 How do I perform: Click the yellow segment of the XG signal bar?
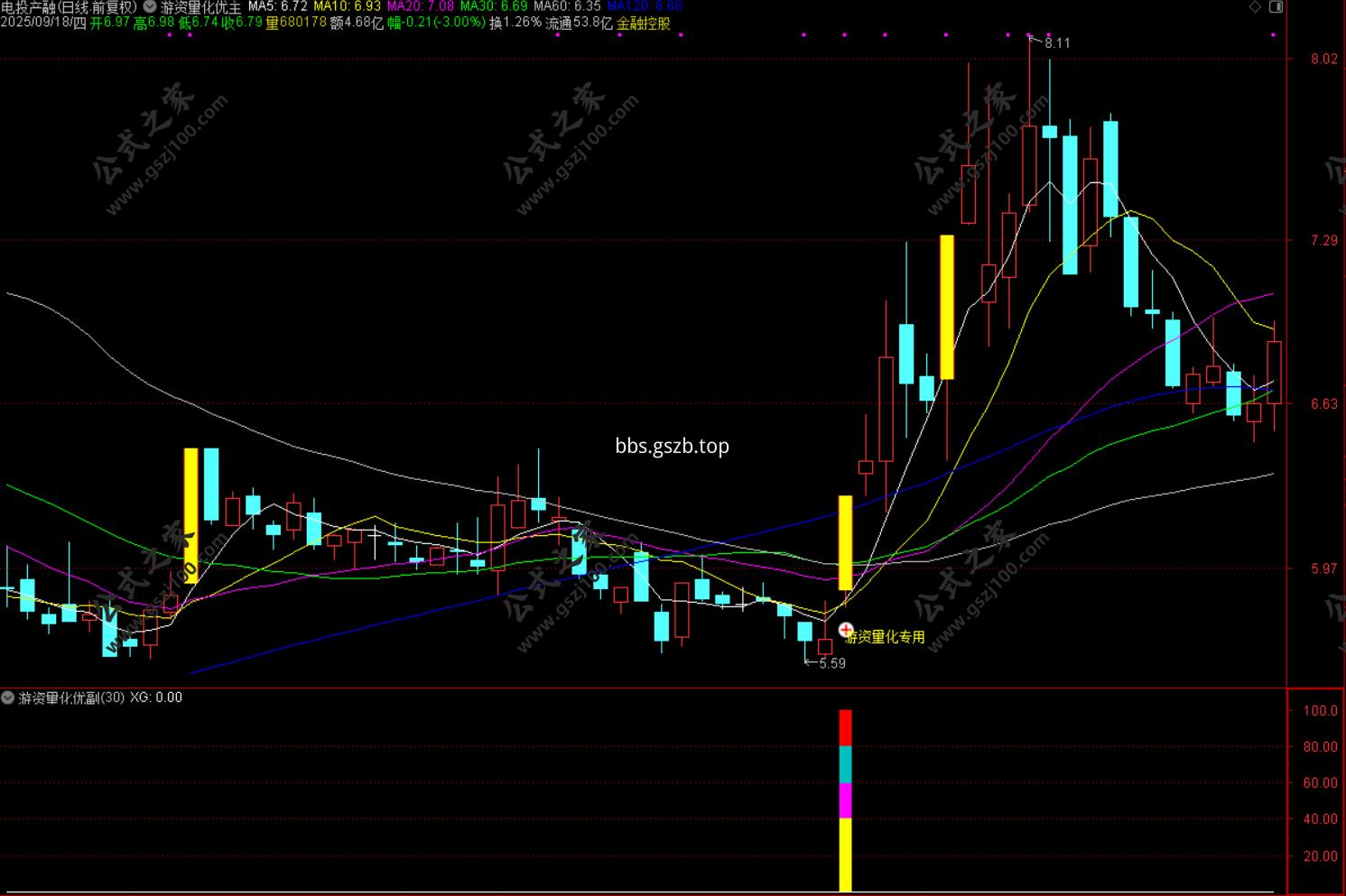coord(845,854)
